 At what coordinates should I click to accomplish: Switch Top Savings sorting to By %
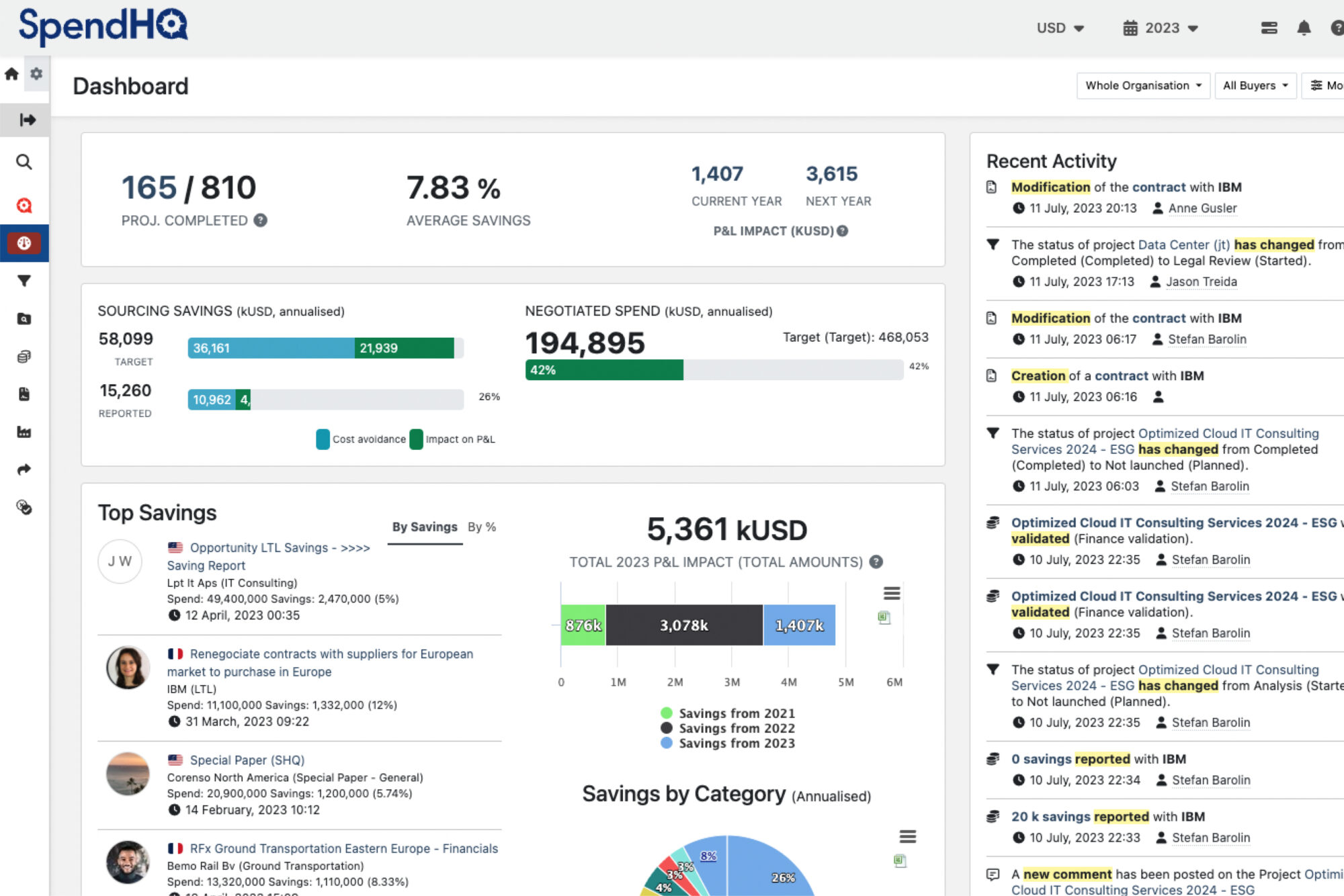coord(482,527)
